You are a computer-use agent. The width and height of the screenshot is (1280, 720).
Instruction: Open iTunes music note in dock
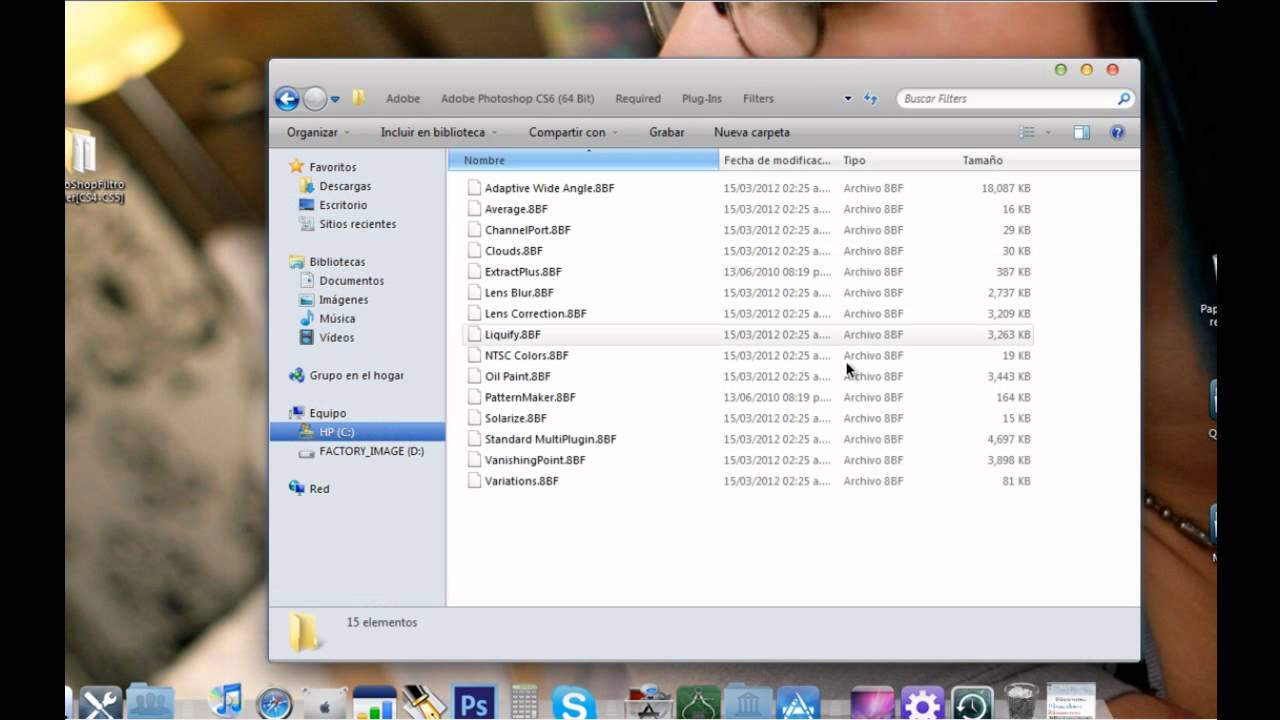click(226, 700)
